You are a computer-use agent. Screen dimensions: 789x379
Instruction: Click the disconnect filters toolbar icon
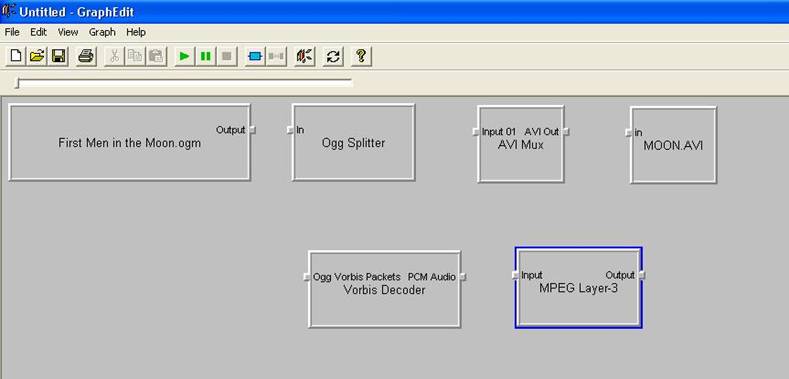click(276, 56)
